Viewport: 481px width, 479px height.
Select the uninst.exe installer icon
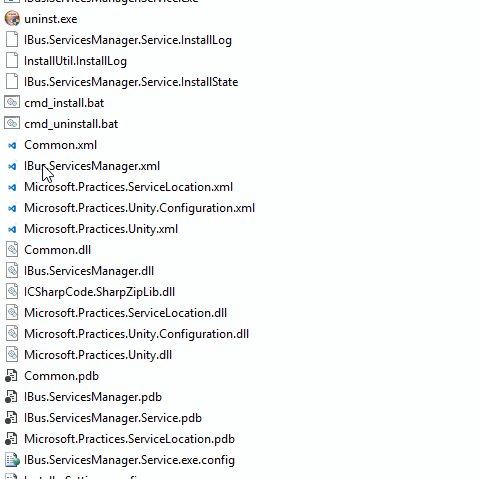pos(12,19)
